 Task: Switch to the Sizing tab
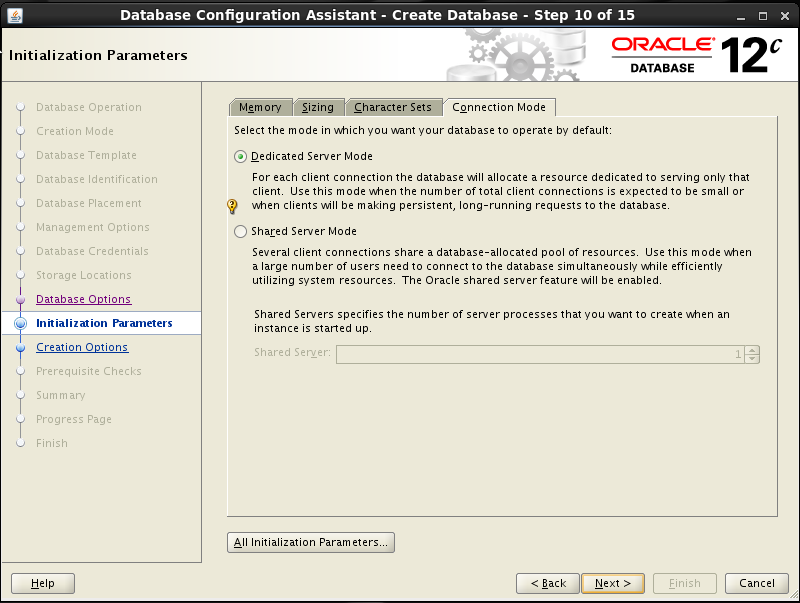(318, 107)
